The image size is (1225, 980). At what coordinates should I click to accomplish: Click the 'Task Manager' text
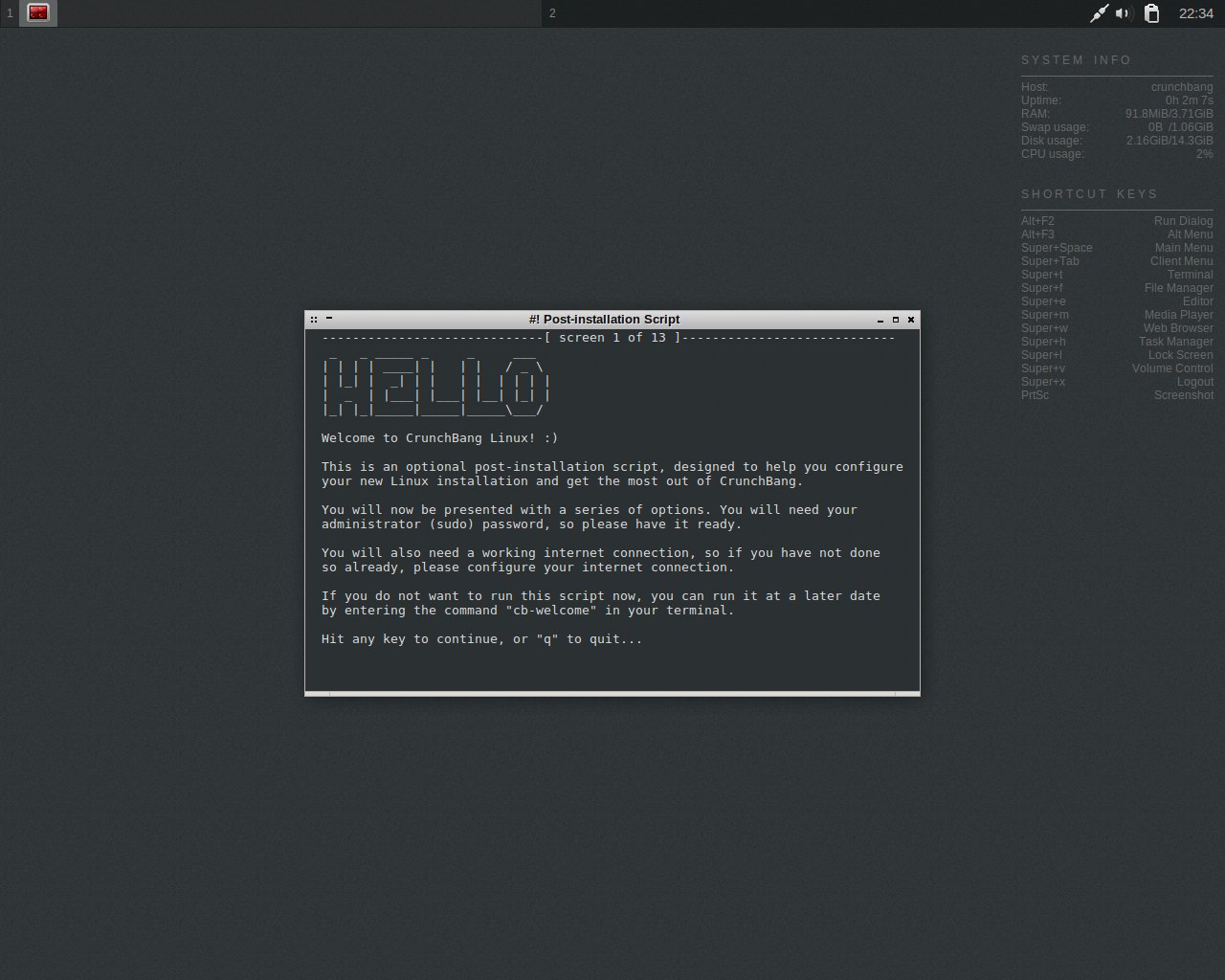(x=1176, y=342)
